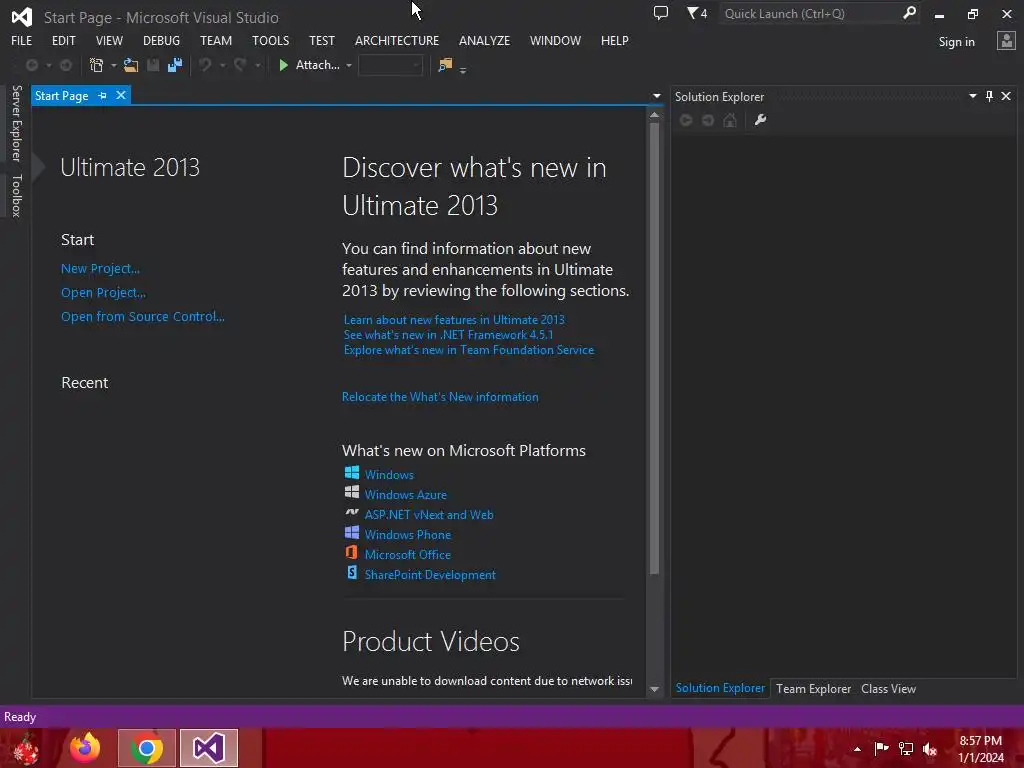Click the Solution Explorer Back icon

click(686, 120)
